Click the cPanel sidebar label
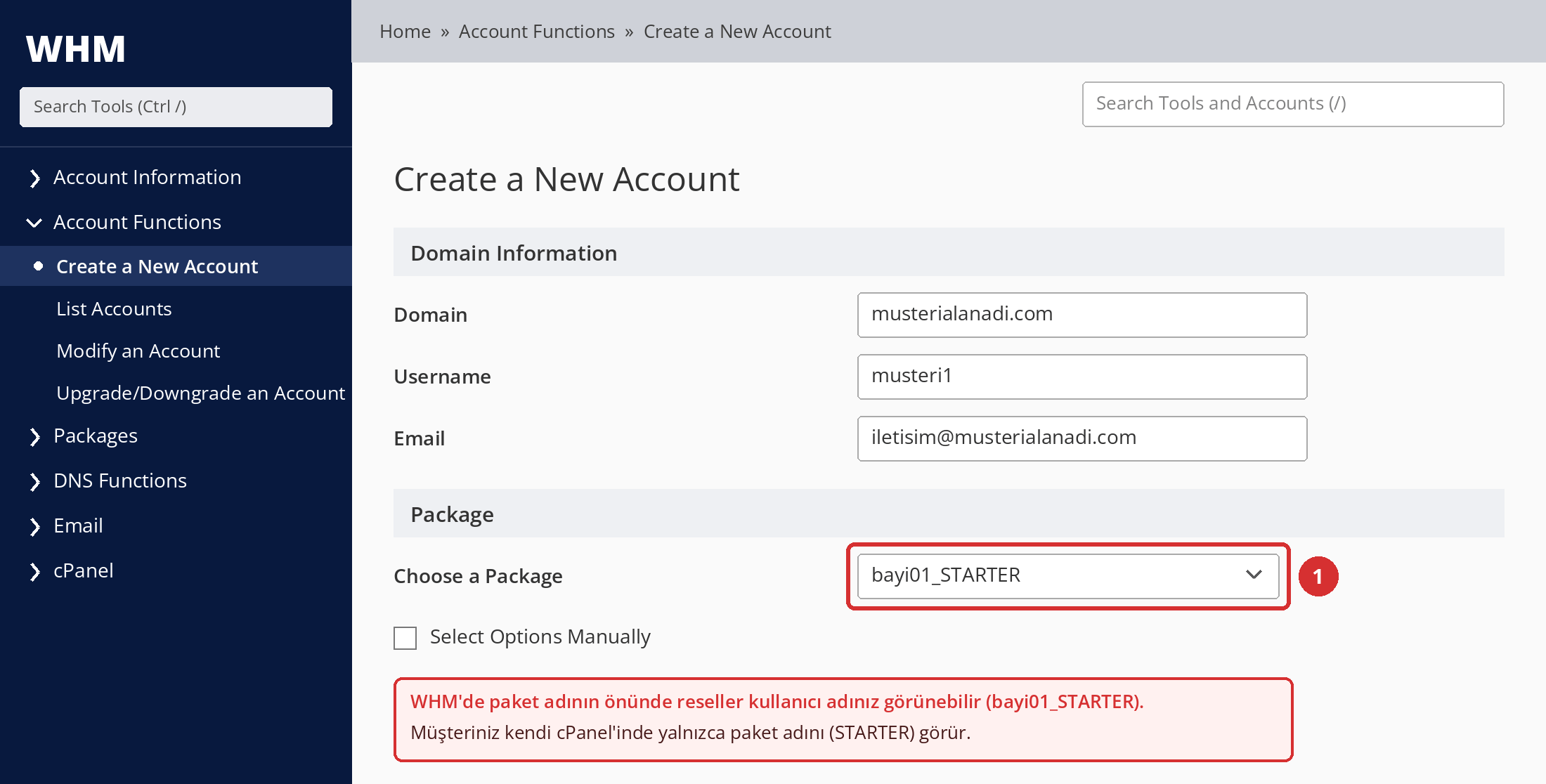 click(x=83, y=570)
